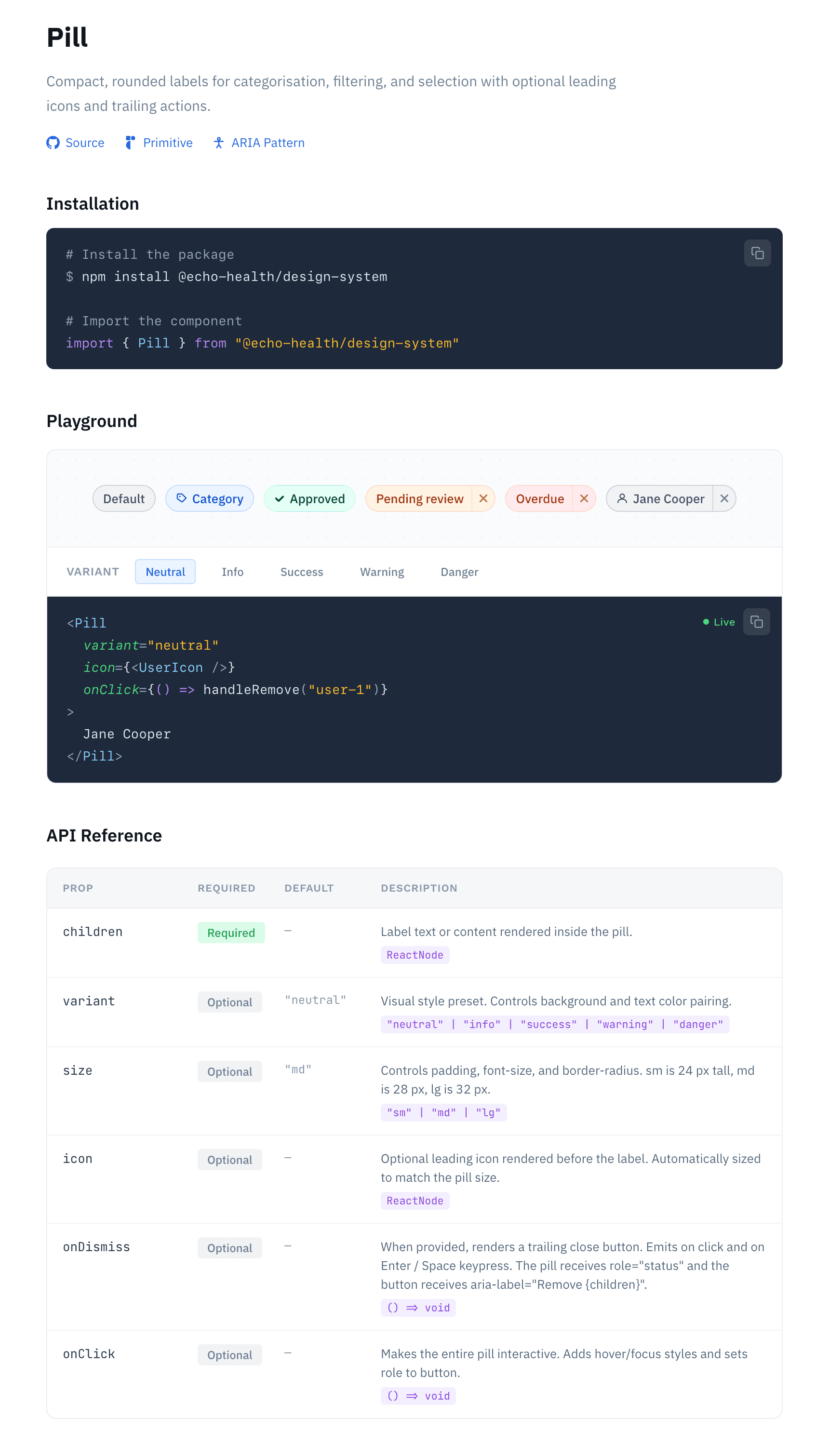Click the Default pill in the playground
This screenshot has width=829, height=1456.
(123, 498)
